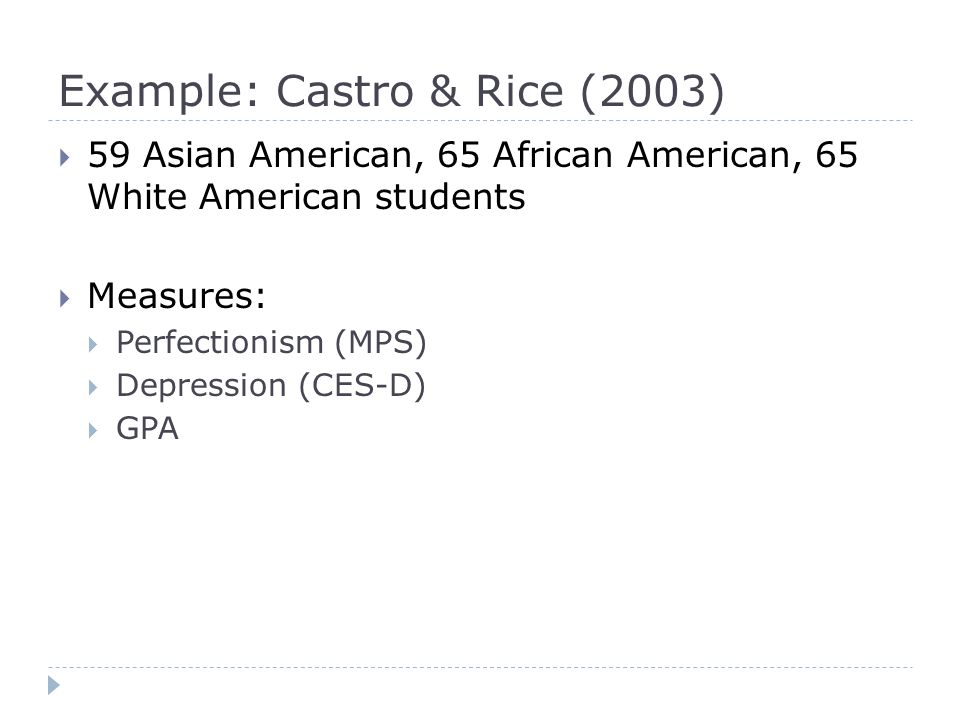Click the large triangle icon in the footer
Image resolution: width=960 pixels, height=720 pixels.
[x=54, y=685]
